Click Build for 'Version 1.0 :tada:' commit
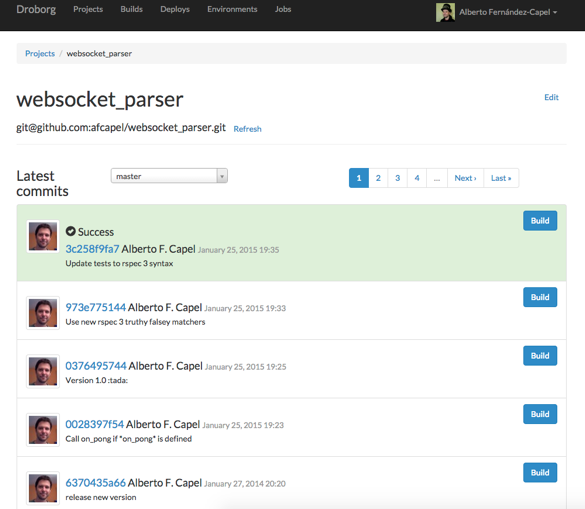585x509 pixels. point(540,356)
